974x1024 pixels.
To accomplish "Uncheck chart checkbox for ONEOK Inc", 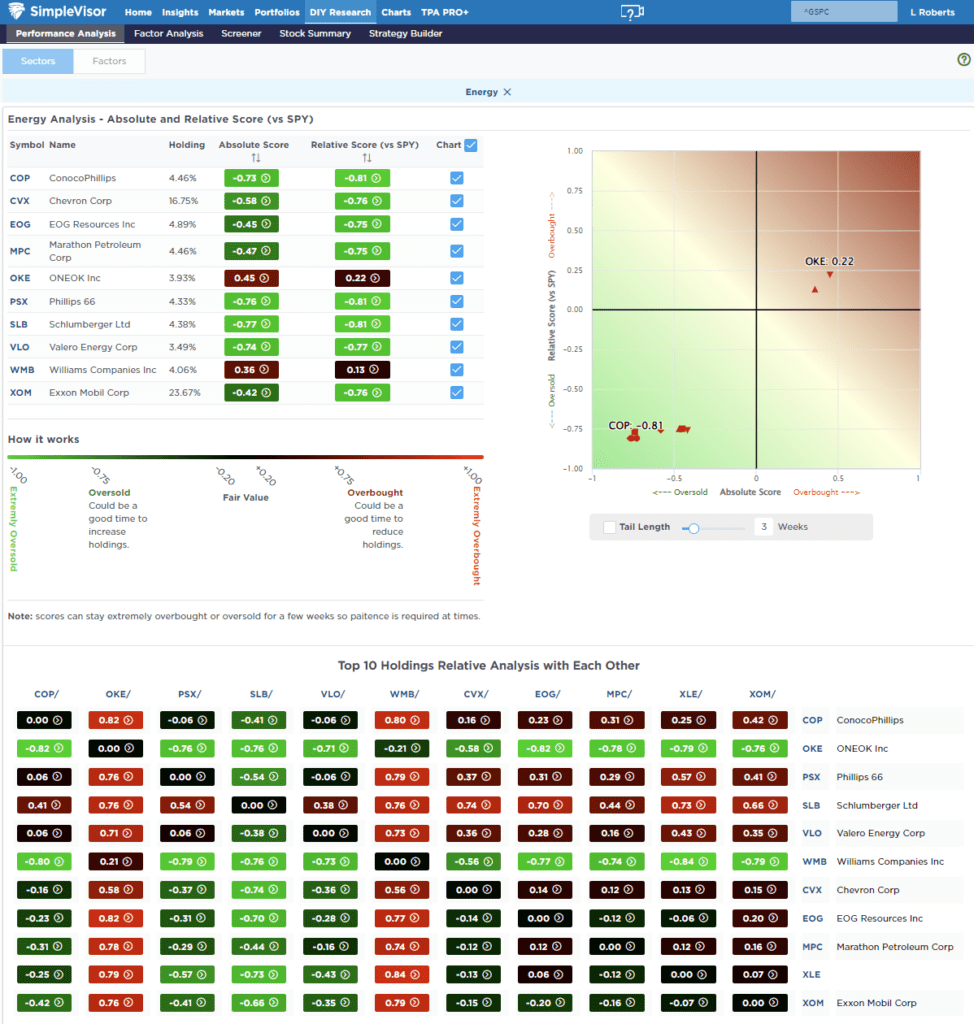I will tap(457, 278).
